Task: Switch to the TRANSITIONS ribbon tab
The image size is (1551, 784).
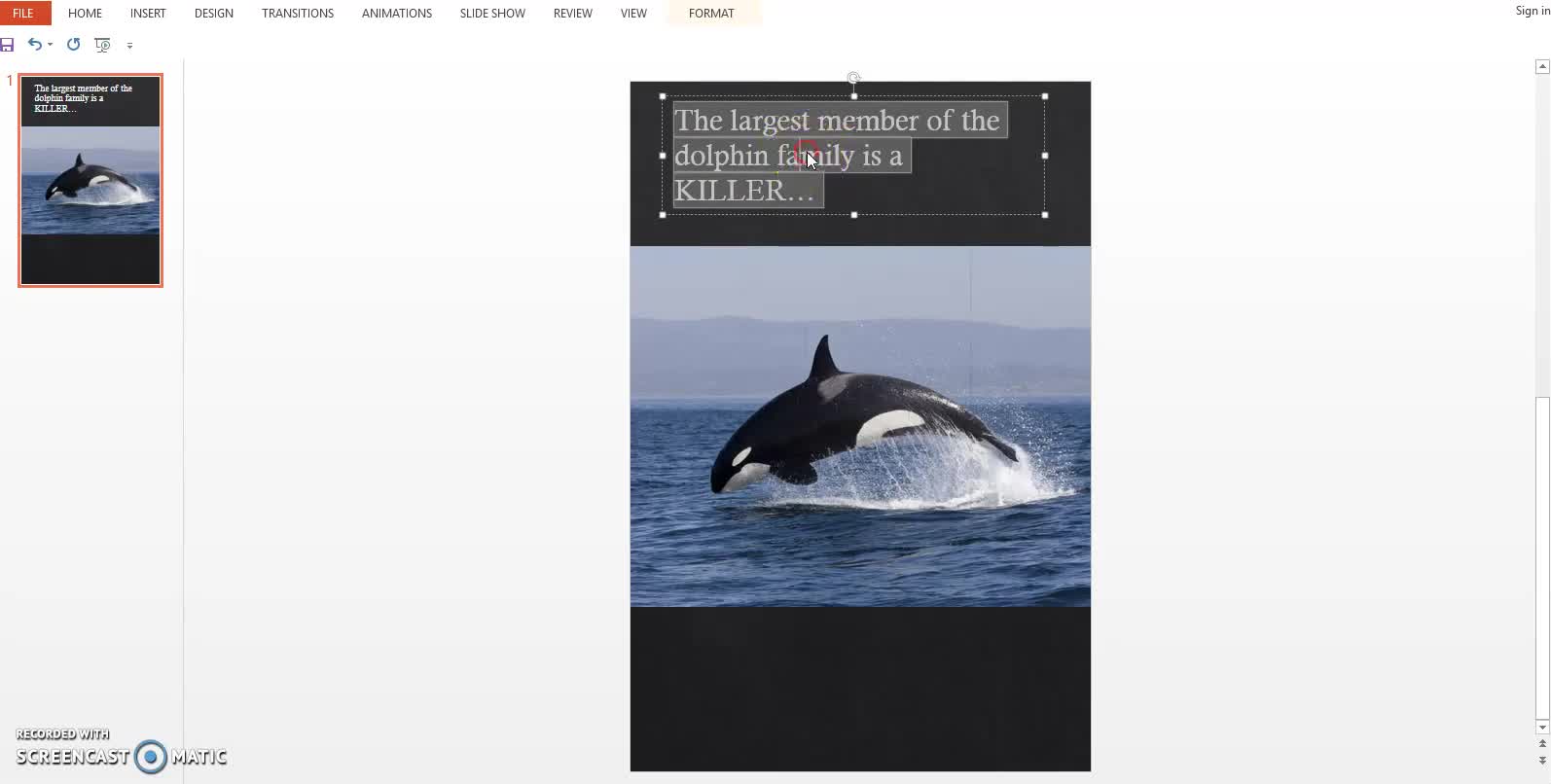Action: click(x=298, y=13)
